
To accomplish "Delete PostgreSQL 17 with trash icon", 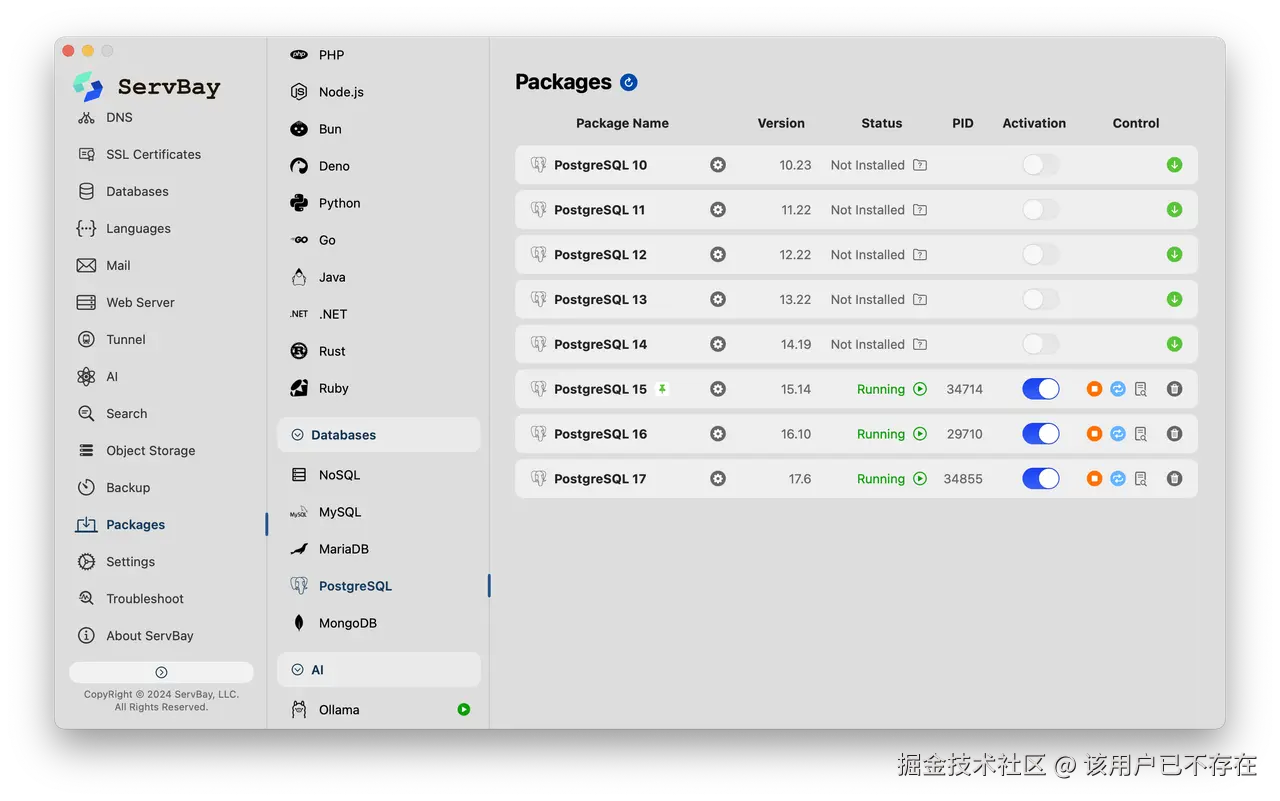I will [x=1174, y=479].
